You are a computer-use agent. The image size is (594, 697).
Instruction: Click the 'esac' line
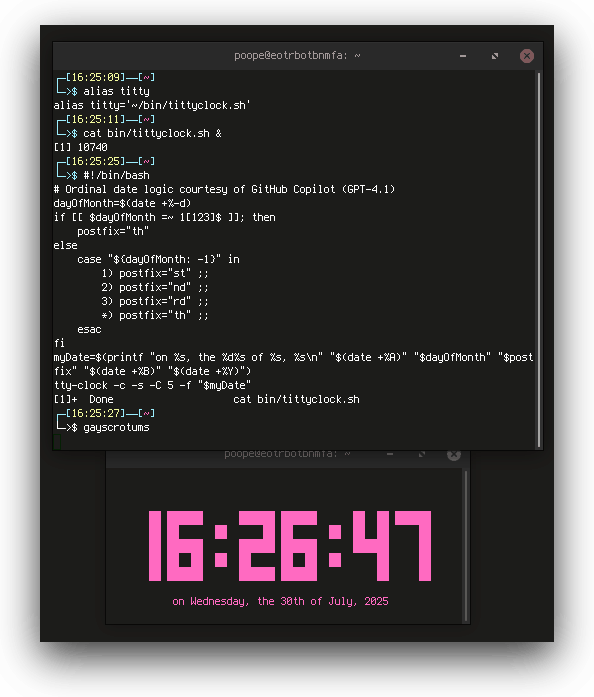[89, 329]
